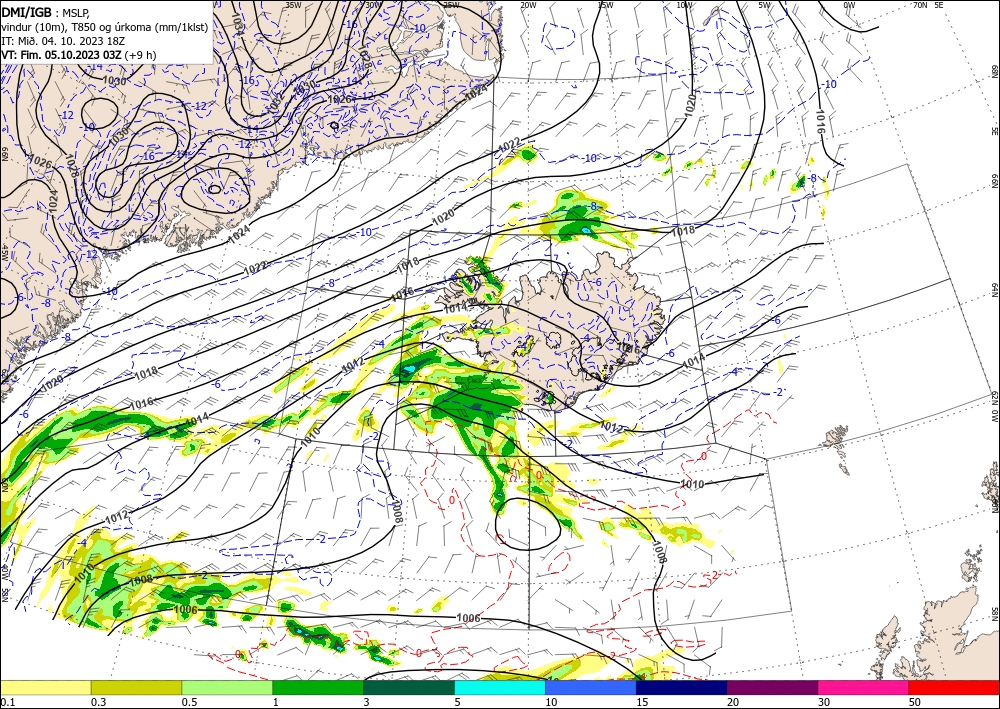Viewport: 1000px width, 709px height.
Task: Click the legend value "30"
Action: point(825,702)
